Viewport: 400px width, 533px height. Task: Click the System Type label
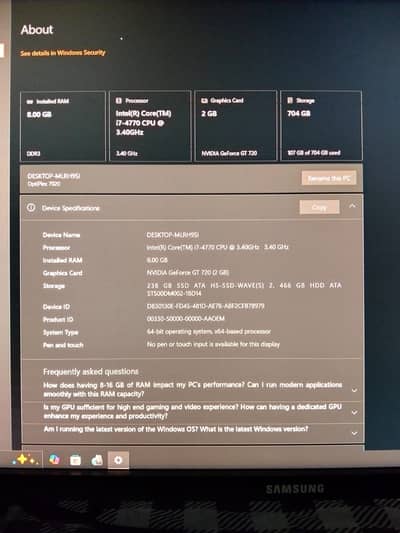tap(60, 332)
